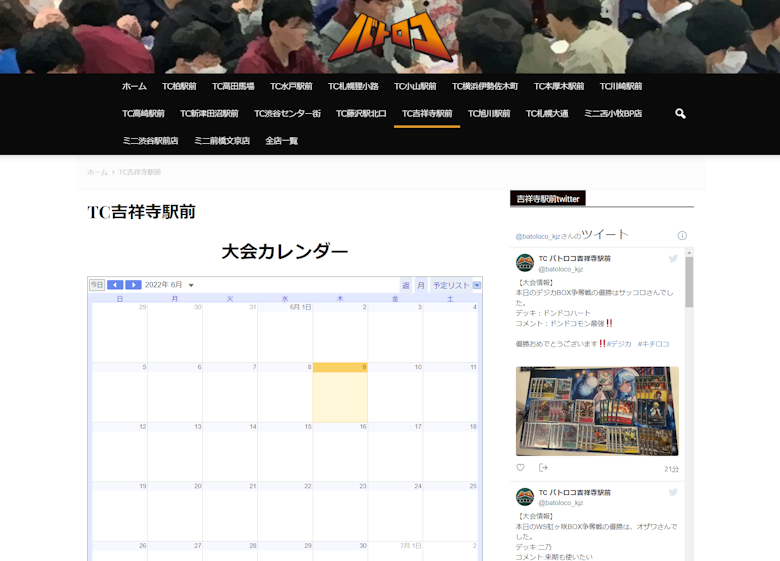Switch calendar to 予定リスト view
This screenshot has height=561, width=780.
(451, 285)
